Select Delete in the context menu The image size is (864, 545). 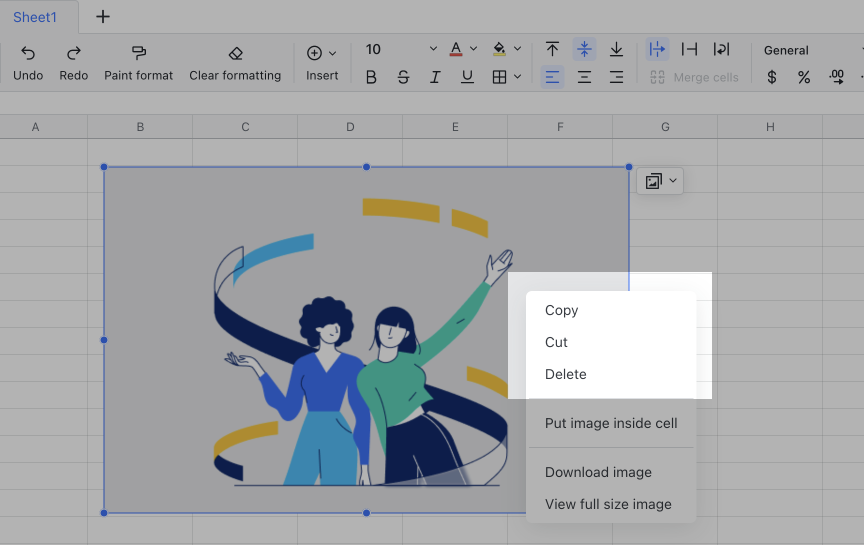[566, 374]
